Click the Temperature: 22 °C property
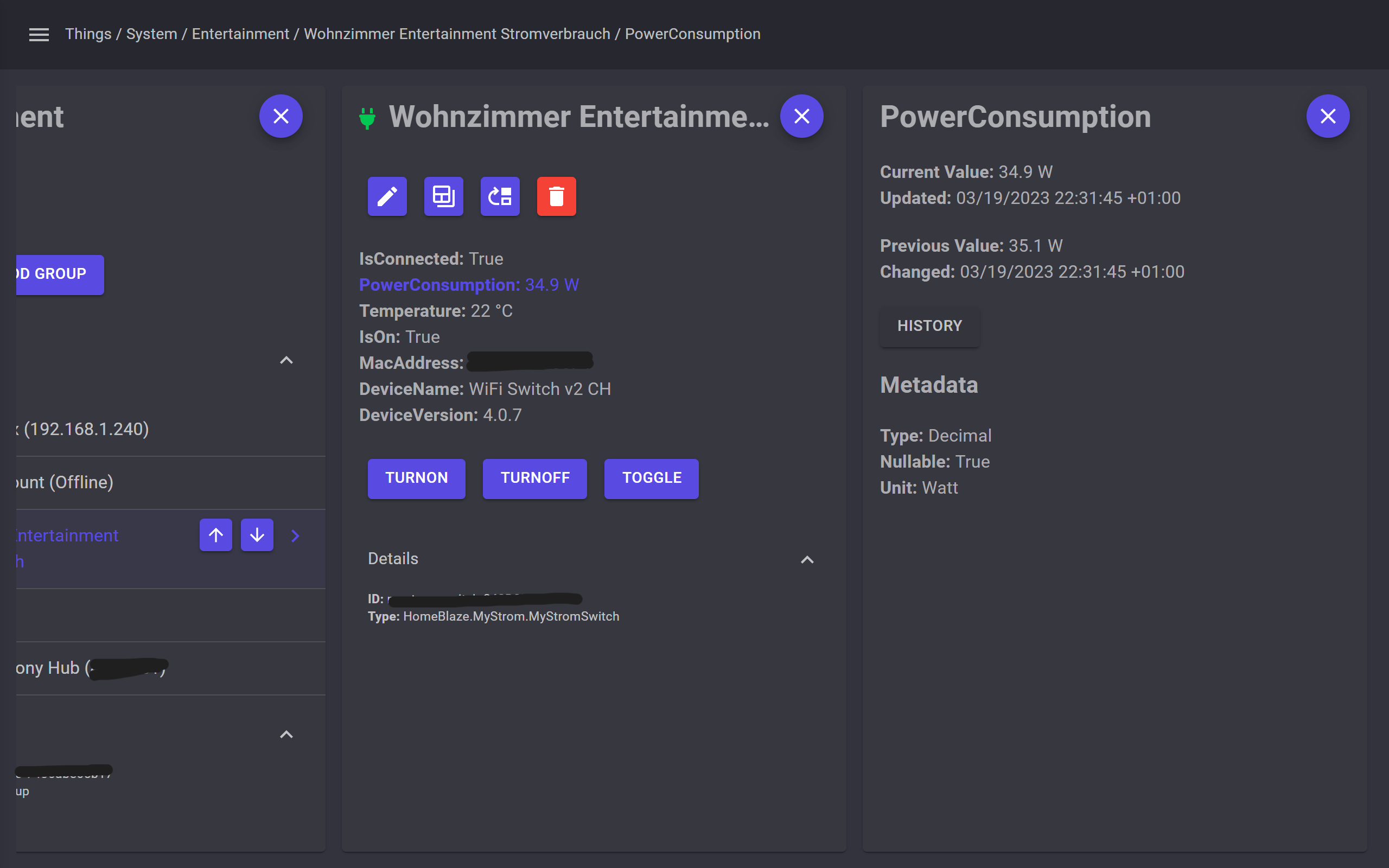This screenshot has height=868, width=1389. point(436,311)
